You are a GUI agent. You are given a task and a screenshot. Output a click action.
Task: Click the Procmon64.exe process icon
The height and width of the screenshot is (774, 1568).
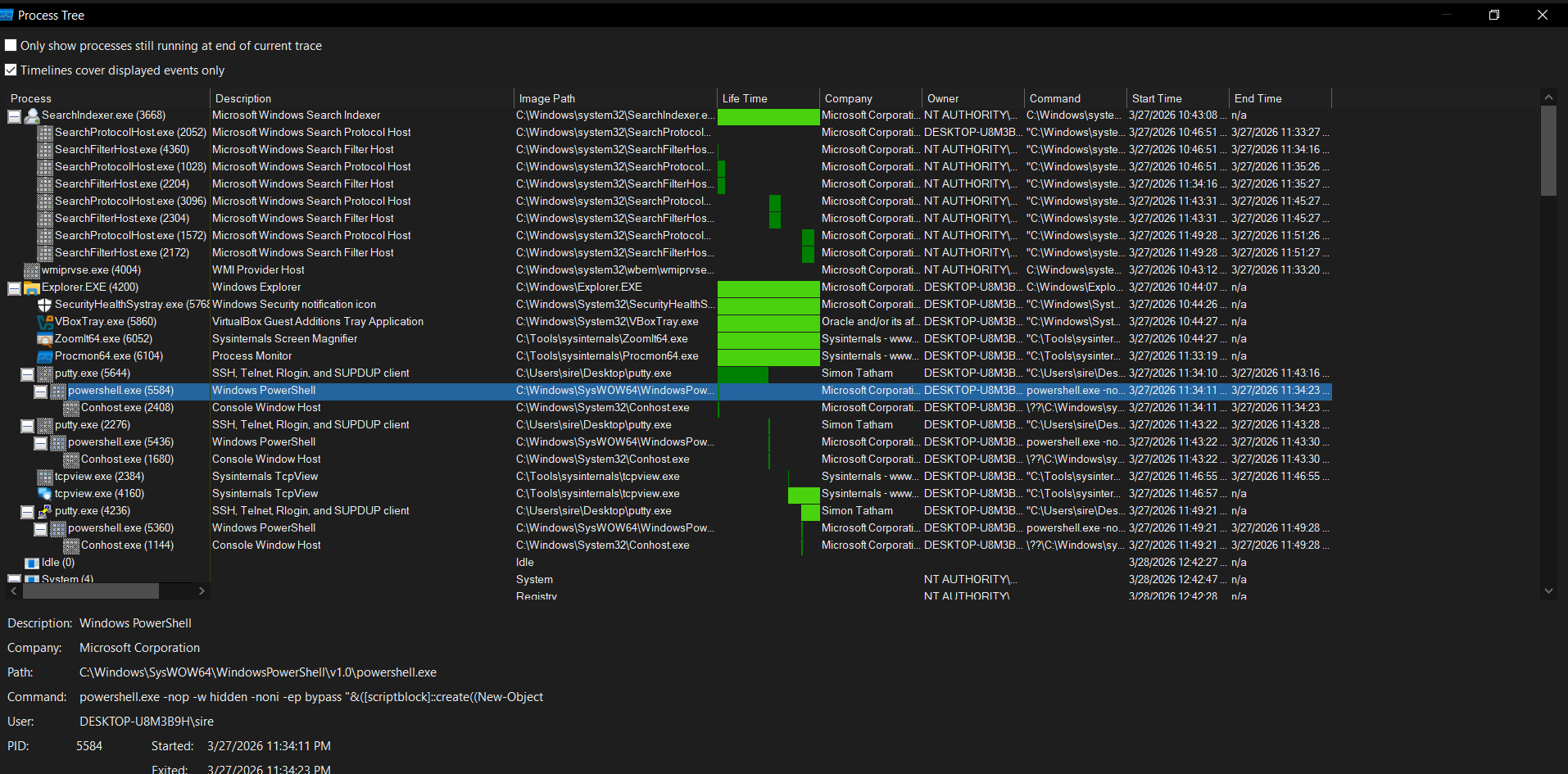(45, 356)
